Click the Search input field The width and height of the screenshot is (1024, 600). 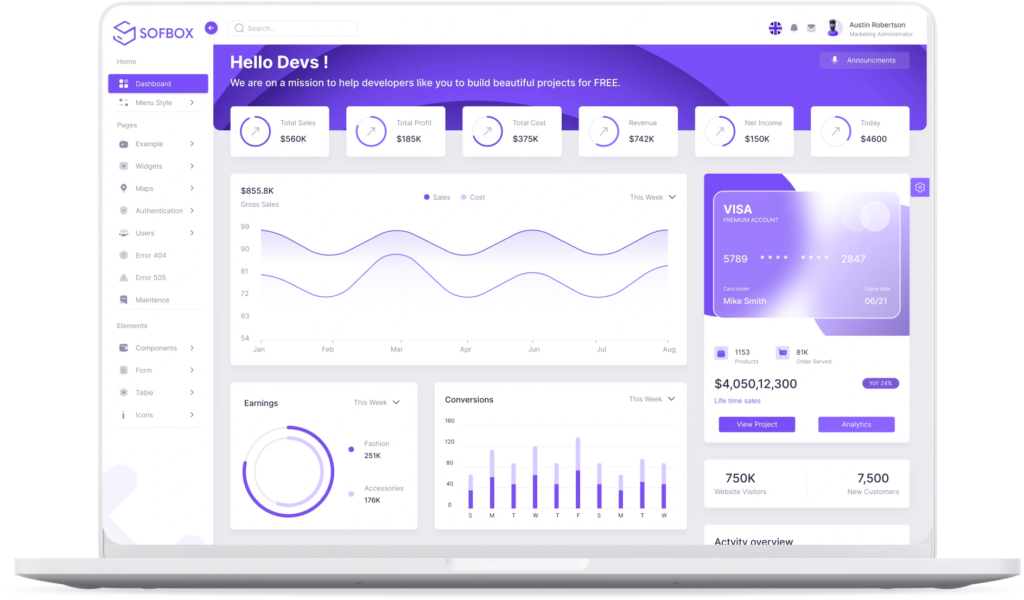[x=293, y=28]
